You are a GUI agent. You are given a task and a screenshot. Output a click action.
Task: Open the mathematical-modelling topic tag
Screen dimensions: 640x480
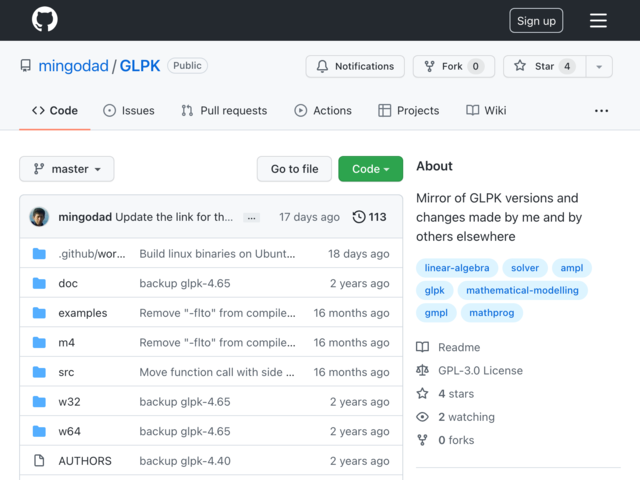click(x=522, y=290)
